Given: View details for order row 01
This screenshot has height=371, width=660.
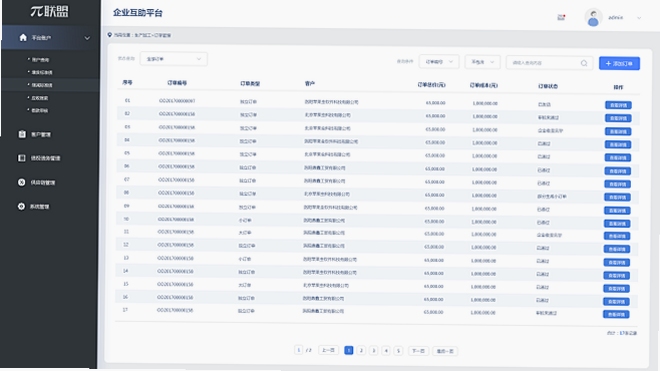Looking at the screenshot, I should click(x=618, y=105).
